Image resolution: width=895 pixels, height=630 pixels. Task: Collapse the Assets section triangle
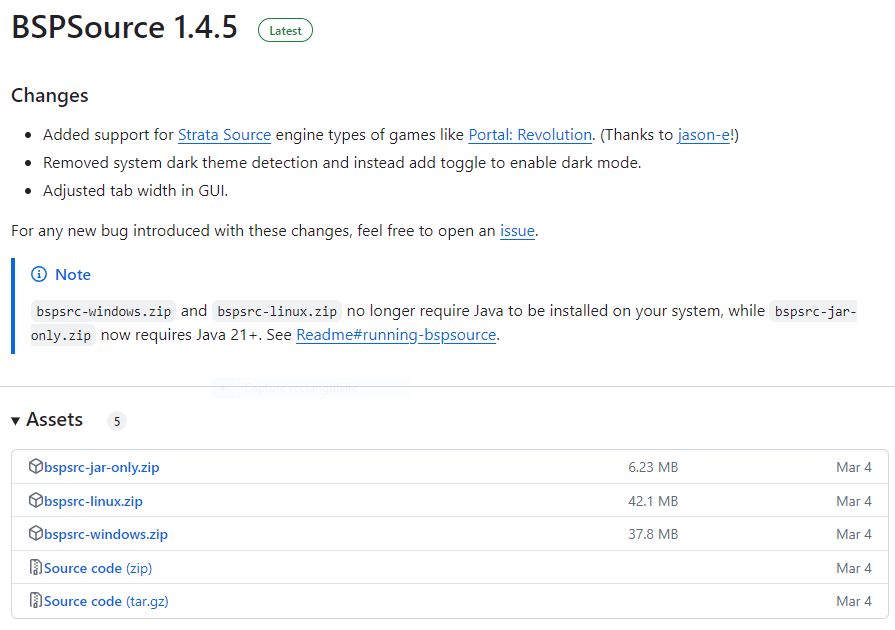tap(15, 421)
